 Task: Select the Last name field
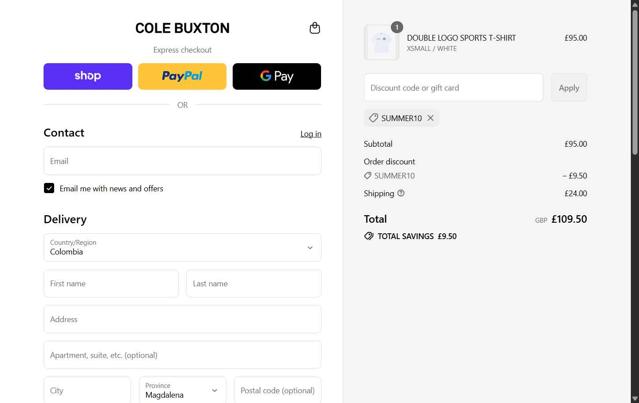pyautogui.click(x=254, y=284)
